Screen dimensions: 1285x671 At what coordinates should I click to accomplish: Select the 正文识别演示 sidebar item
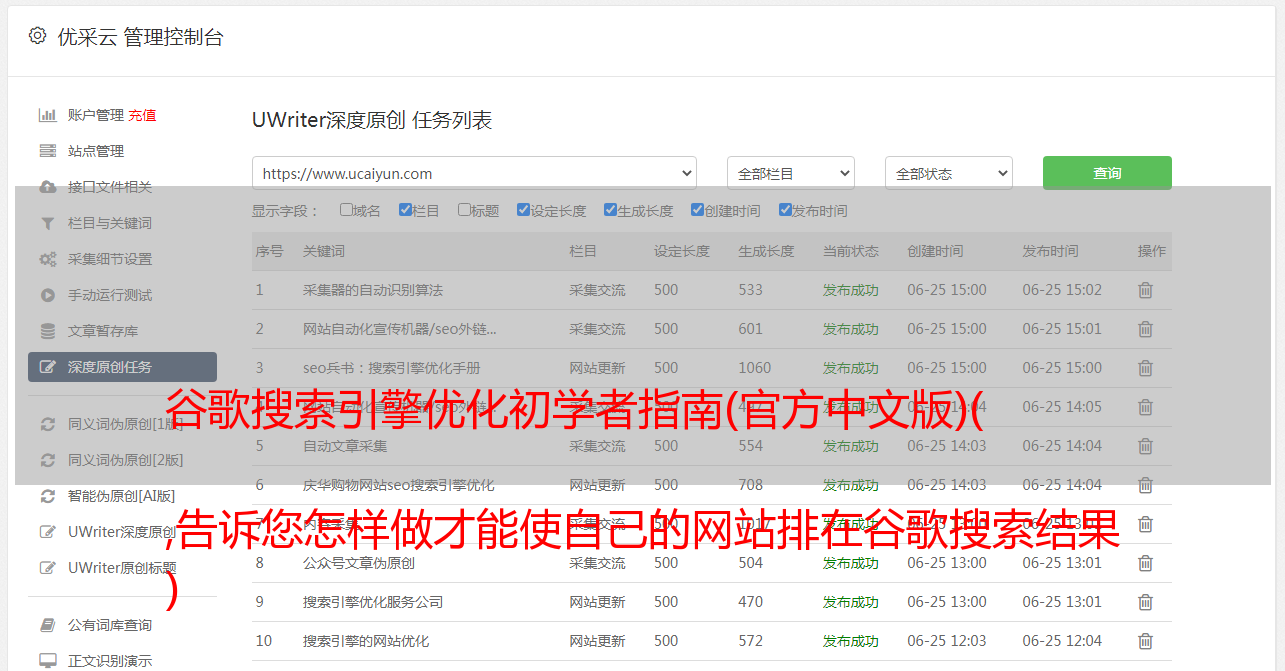110,661
